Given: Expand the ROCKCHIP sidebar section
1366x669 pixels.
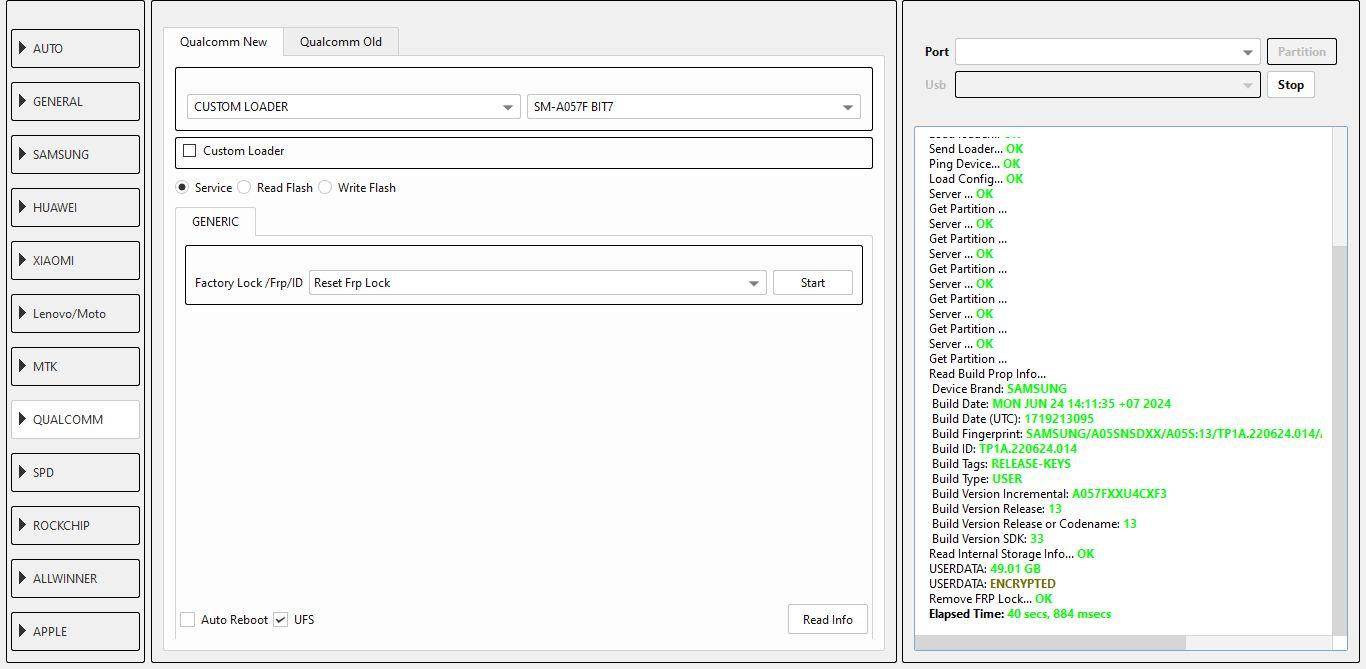Looking at the screenshot, I should click(75, 526).
